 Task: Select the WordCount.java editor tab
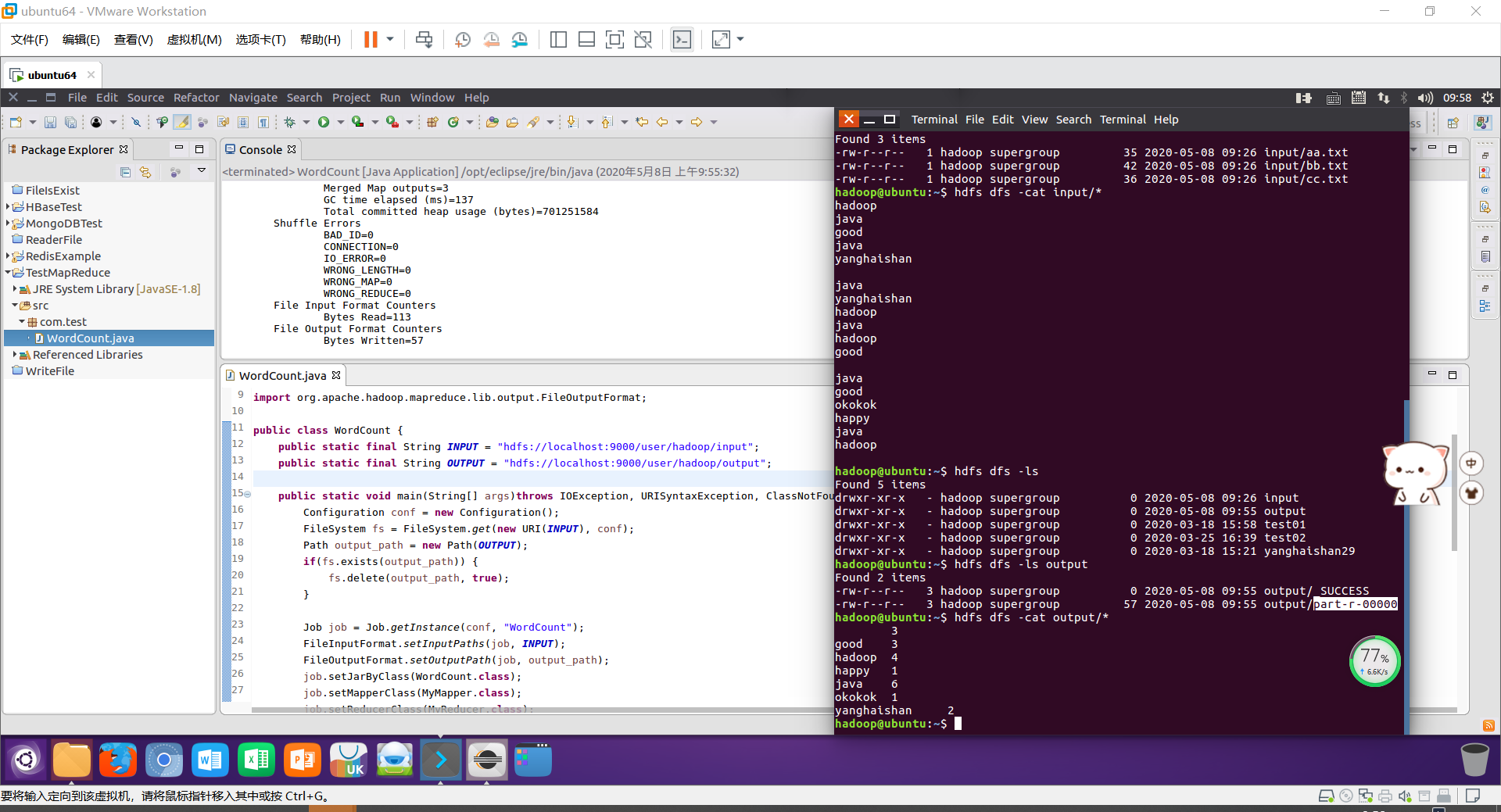tap(282, 376)
